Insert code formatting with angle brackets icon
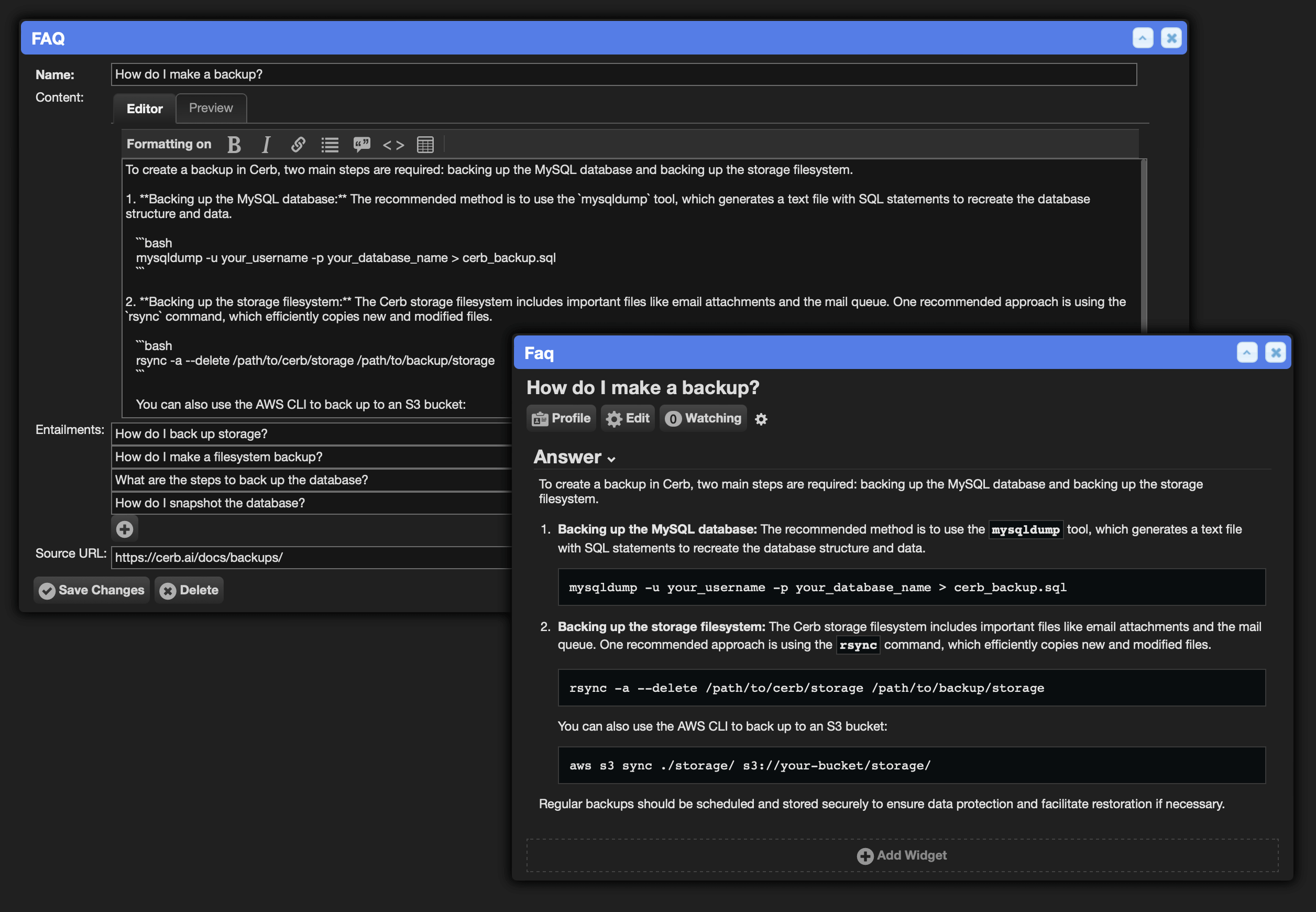This screenshot has height=912, width=1316. 393,145
